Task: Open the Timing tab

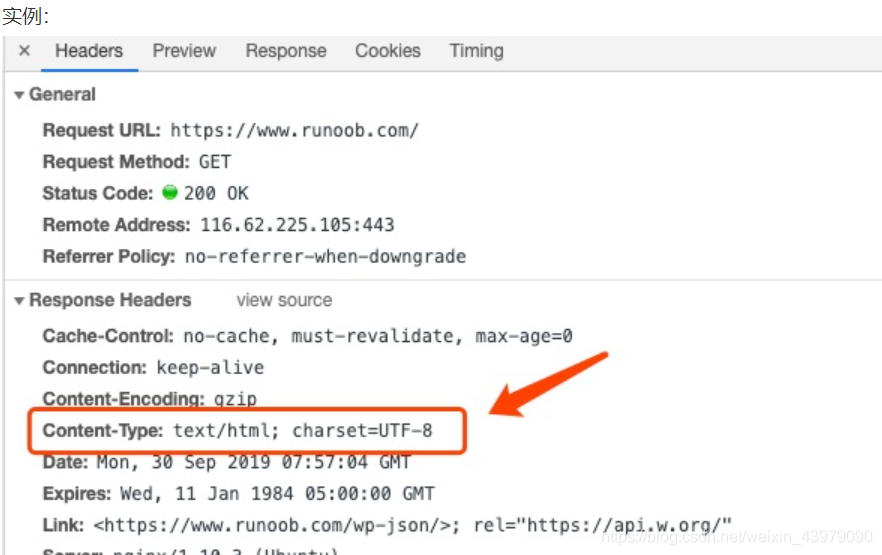Action: point(476,51)
